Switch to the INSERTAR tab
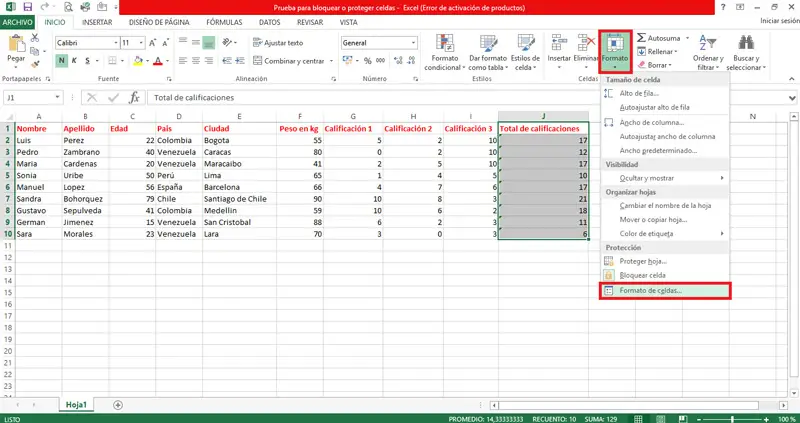Viewport: 800px width, 423px height. 97,22
